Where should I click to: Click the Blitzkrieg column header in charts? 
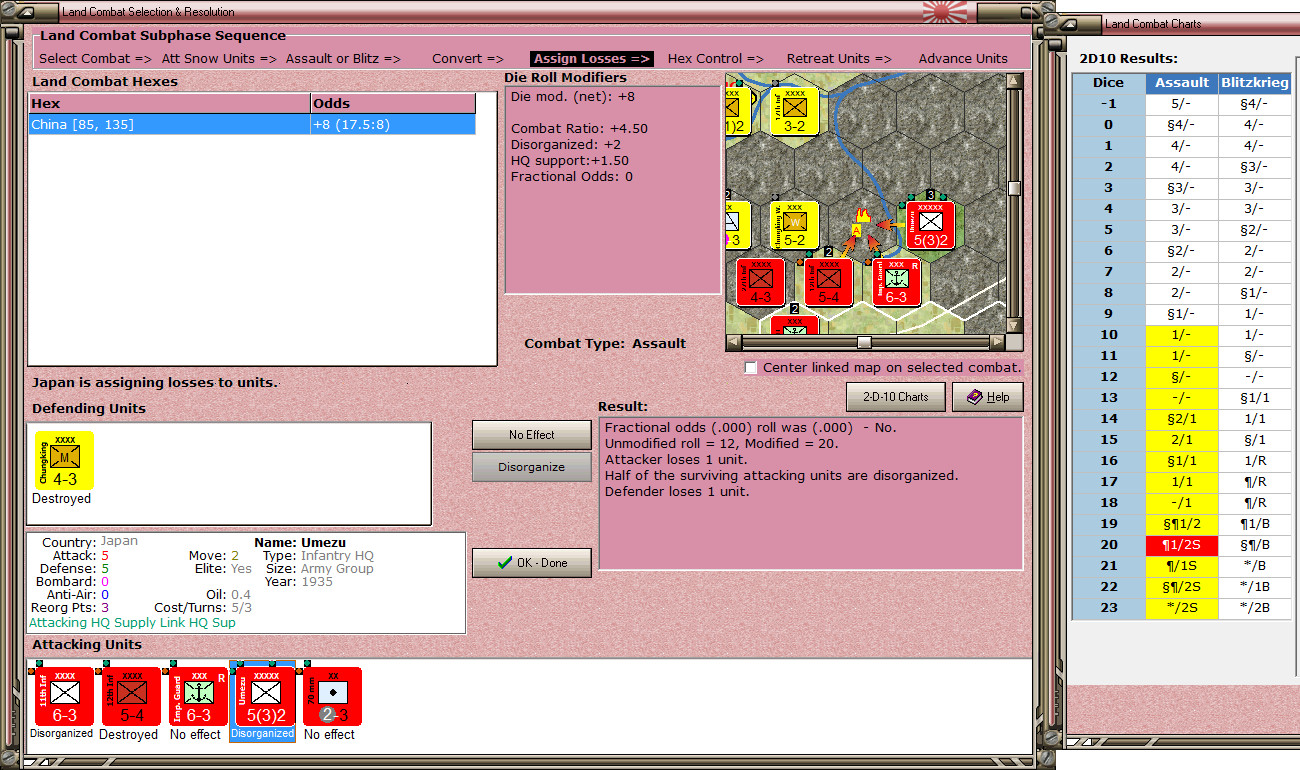pos(1255,83)
